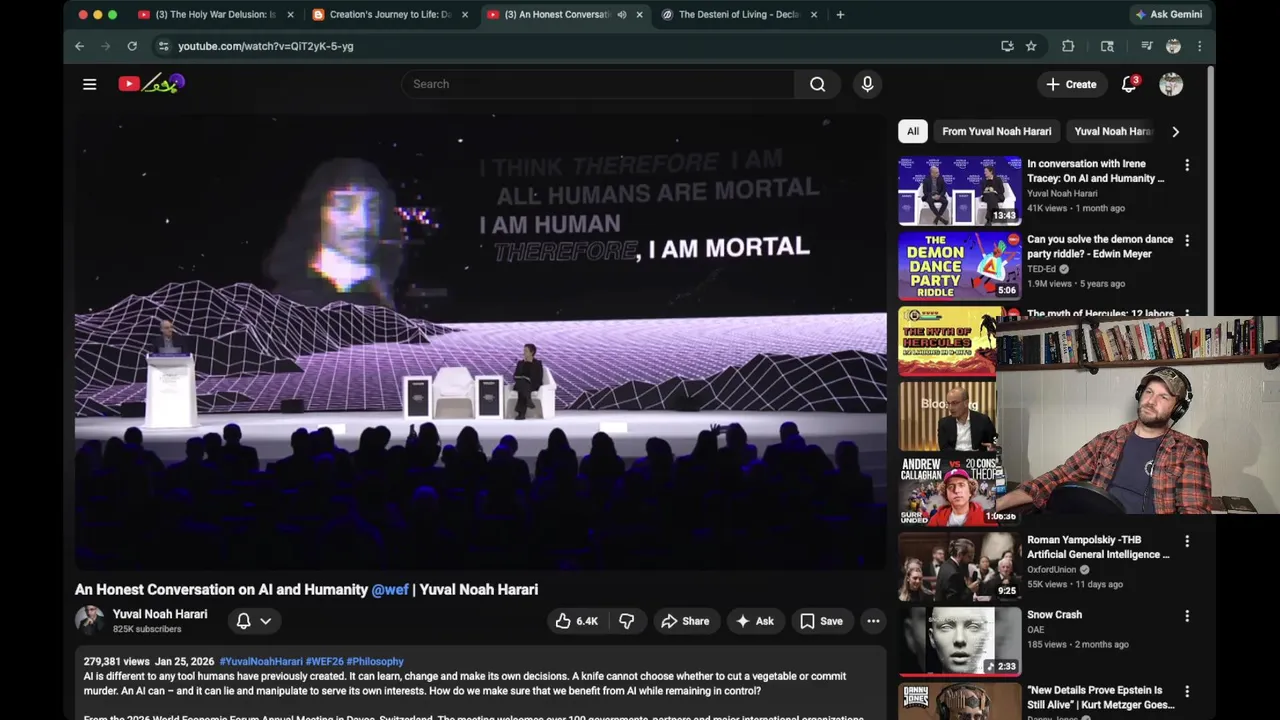This screenshot has width=1280, height=720.
Task: Click the browser forward arrow
Action: (x=105, y=46)
